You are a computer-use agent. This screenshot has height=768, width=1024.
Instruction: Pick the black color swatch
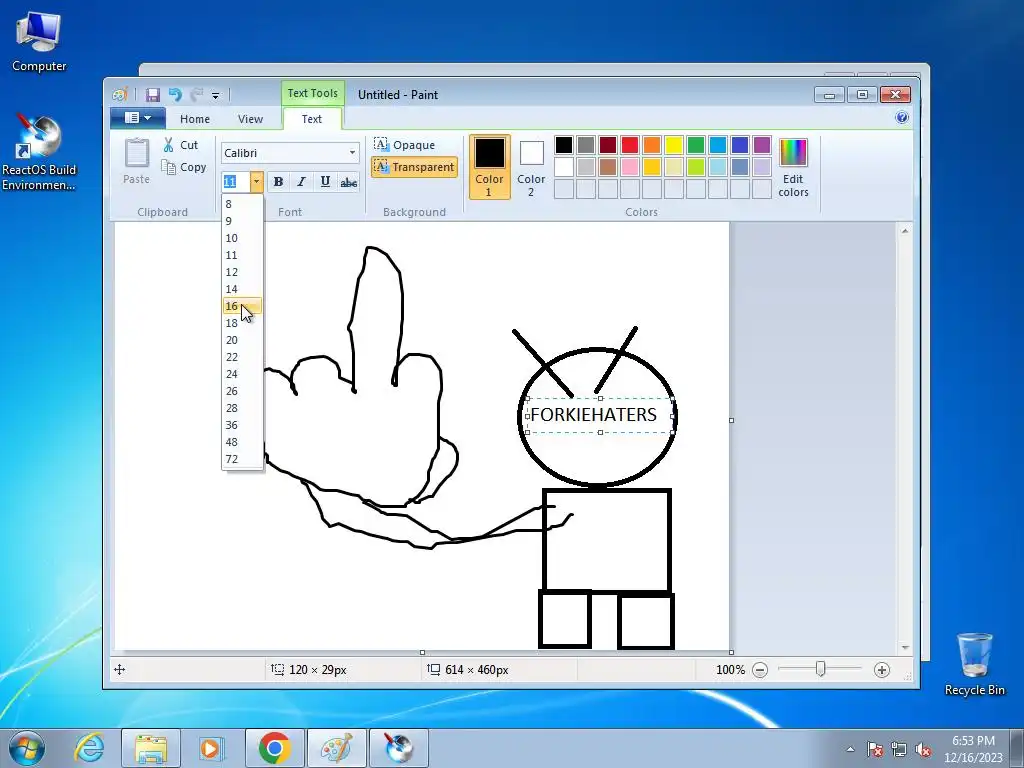(564, 145)
